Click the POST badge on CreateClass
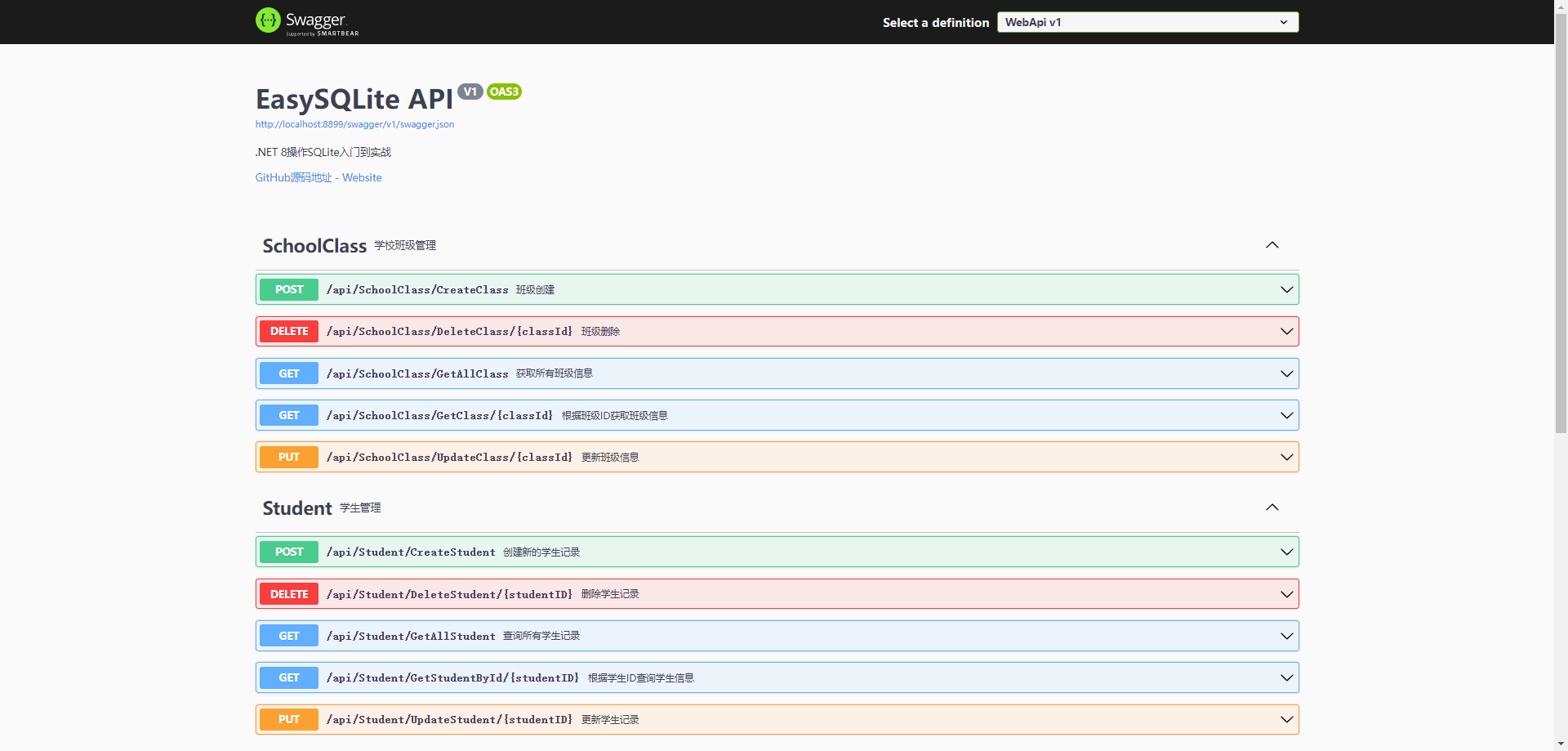Image resolution: width=1568 pixels, height=751 pixels. tap(288, 289)
